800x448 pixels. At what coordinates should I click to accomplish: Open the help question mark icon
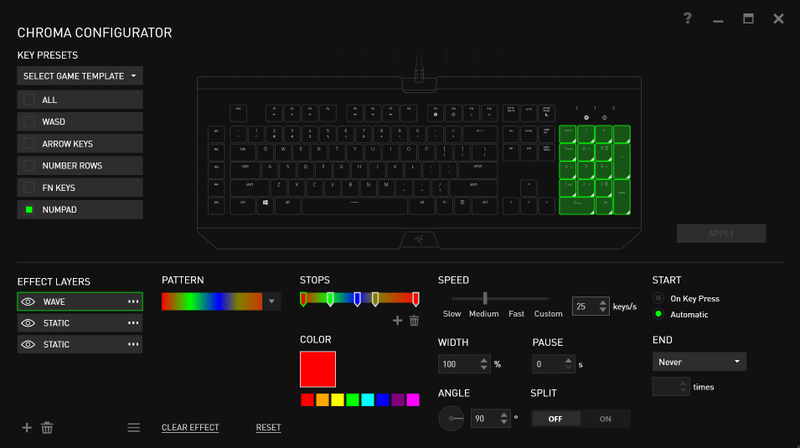click(x=687, y=18)
